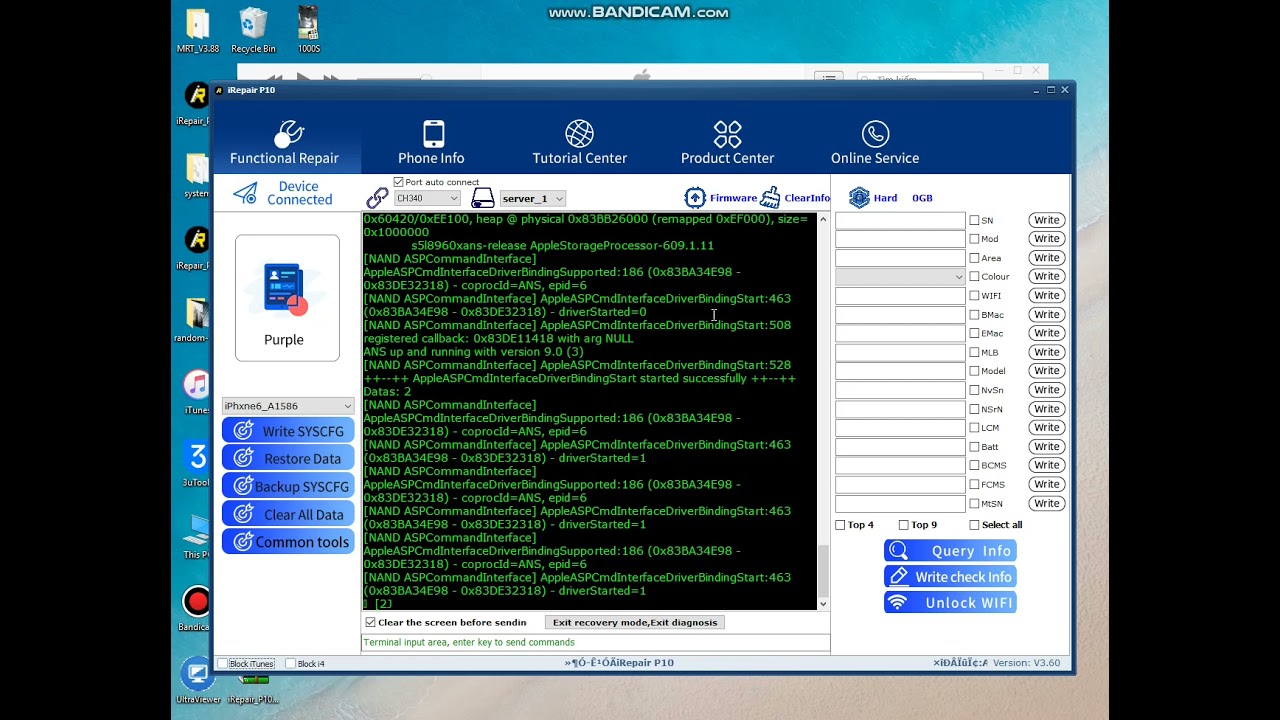Open the iPhone6_A1586 model dropdown

288,406
